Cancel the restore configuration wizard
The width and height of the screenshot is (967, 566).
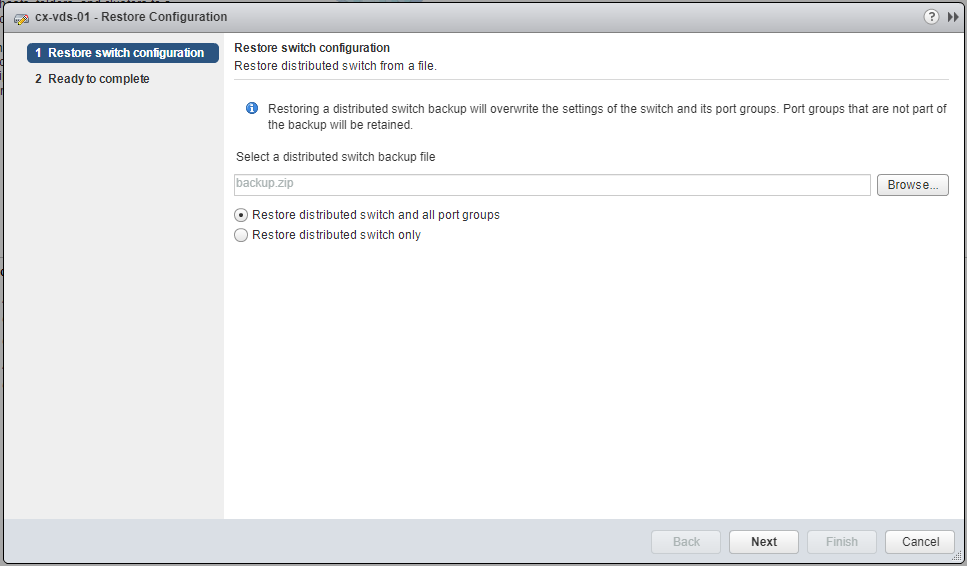920,542
